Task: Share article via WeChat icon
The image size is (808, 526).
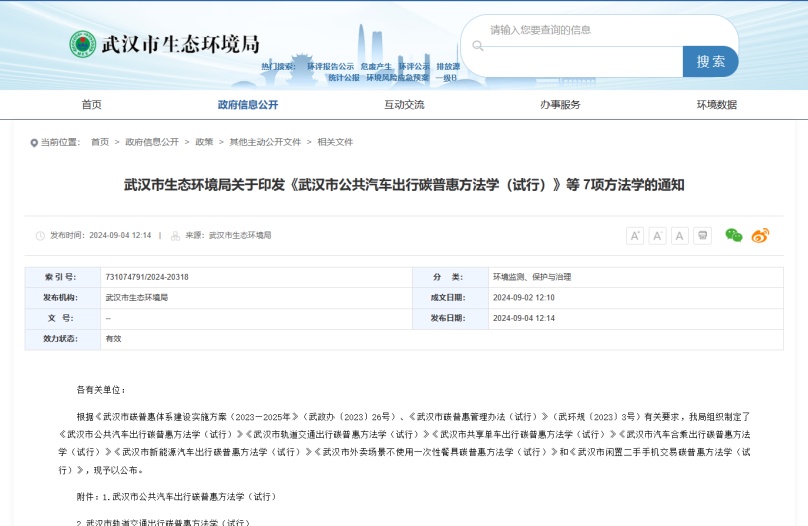Action: (734, 236)
